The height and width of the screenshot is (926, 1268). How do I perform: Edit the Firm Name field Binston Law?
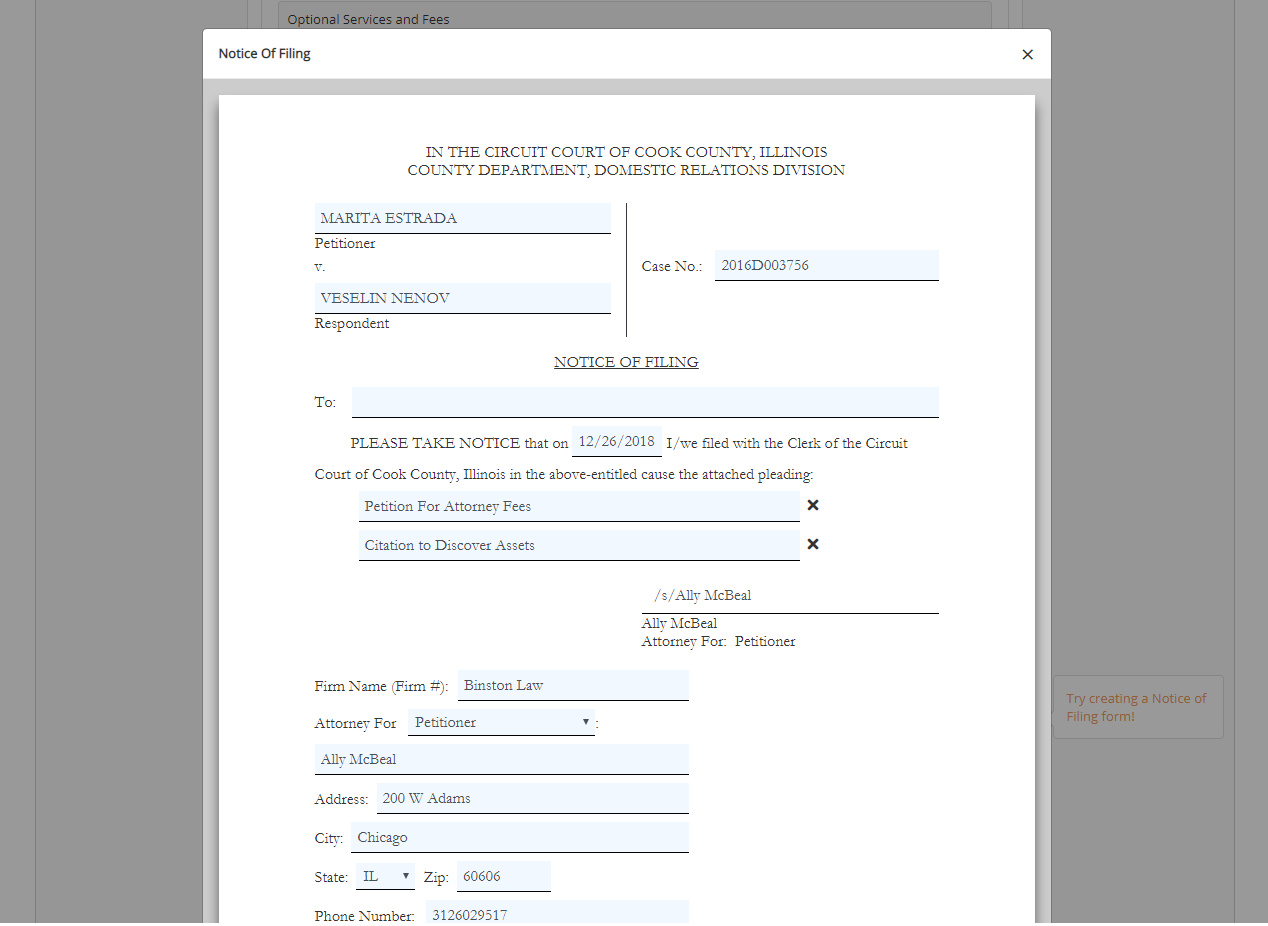(573, 685)
